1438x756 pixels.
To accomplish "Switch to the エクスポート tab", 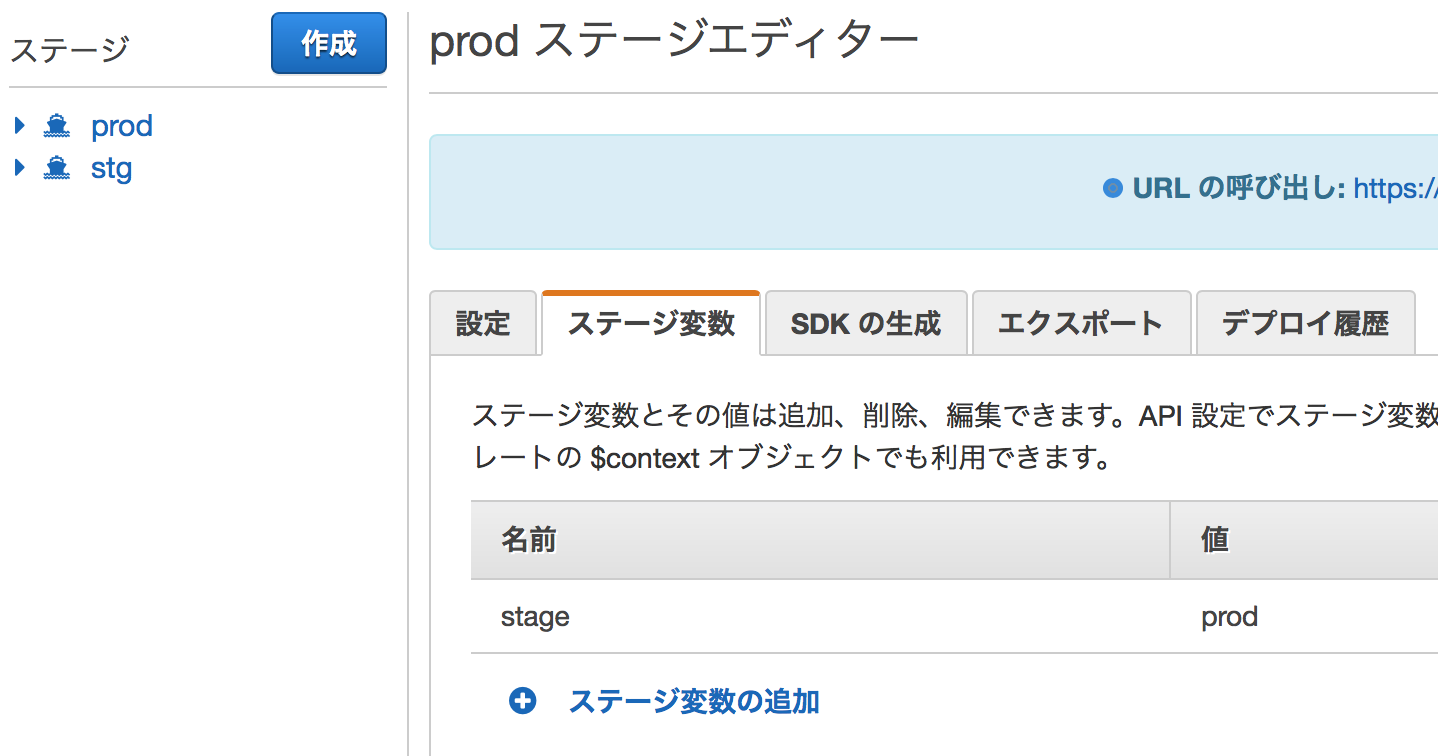I will tap(1080, 323).
